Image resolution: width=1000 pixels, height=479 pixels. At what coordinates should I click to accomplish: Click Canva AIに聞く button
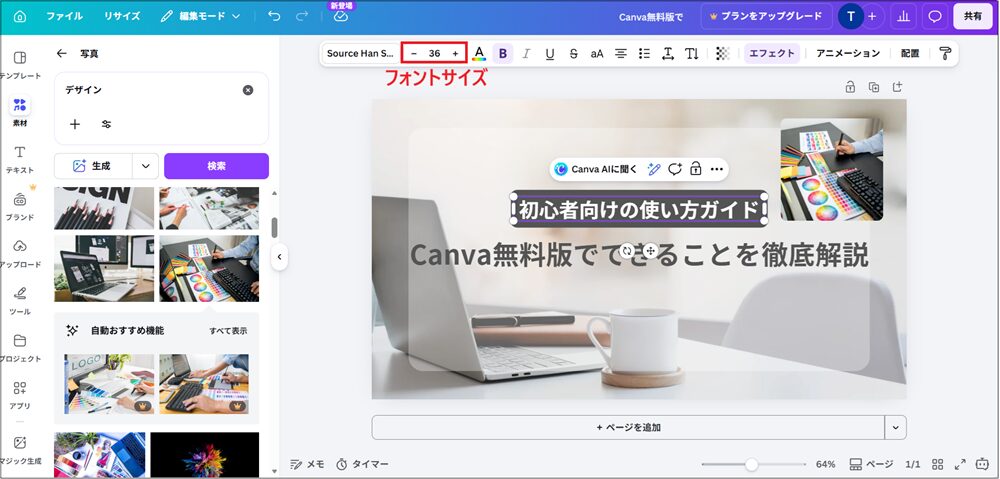(x=596, y=169)
